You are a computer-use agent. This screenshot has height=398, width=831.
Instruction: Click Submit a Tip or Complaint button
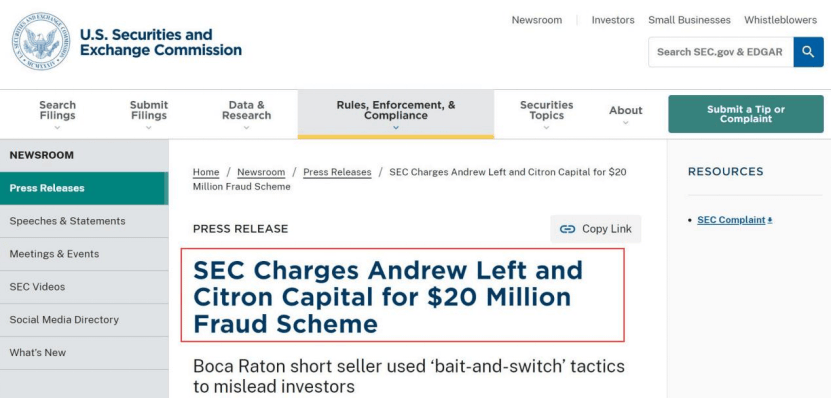(746, 114)
